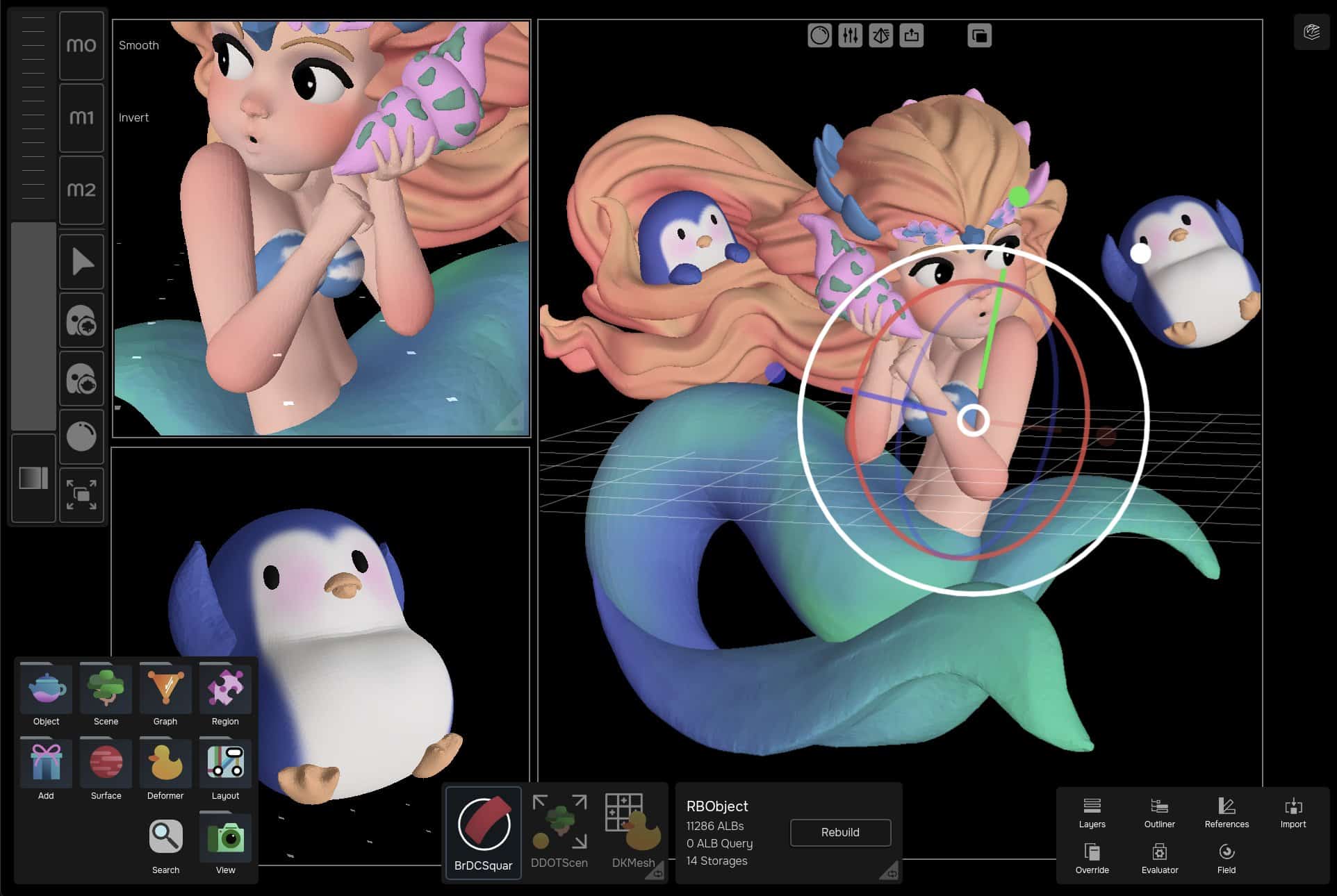Select the DKMesh tool
Screen dimensions: 1337x896
633,833
